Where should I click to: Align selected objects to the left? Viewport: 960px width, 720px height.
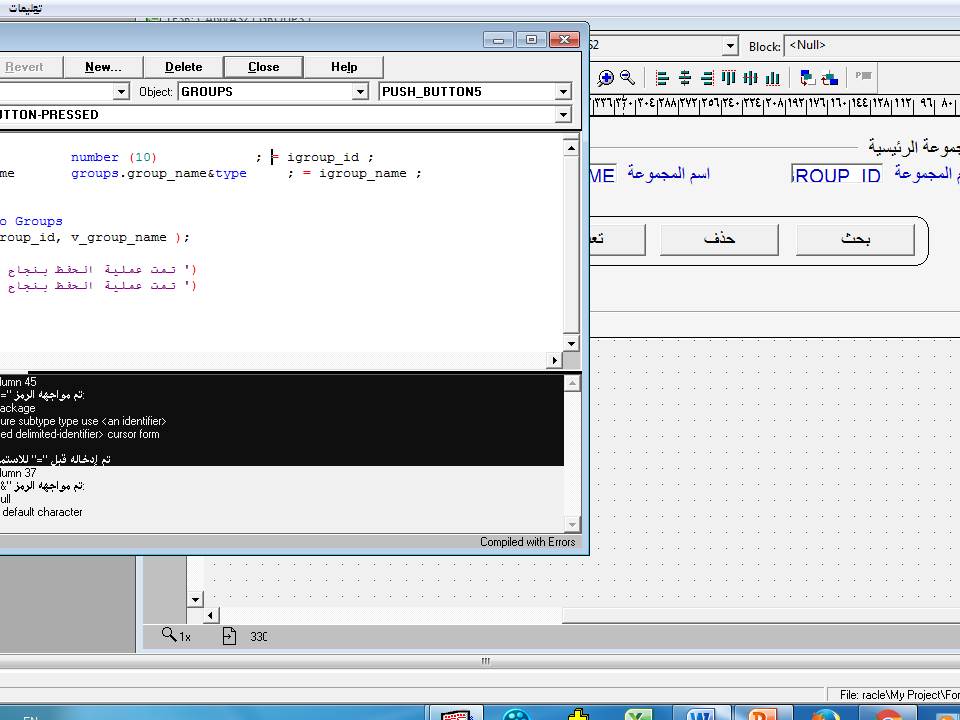point(663,78)
